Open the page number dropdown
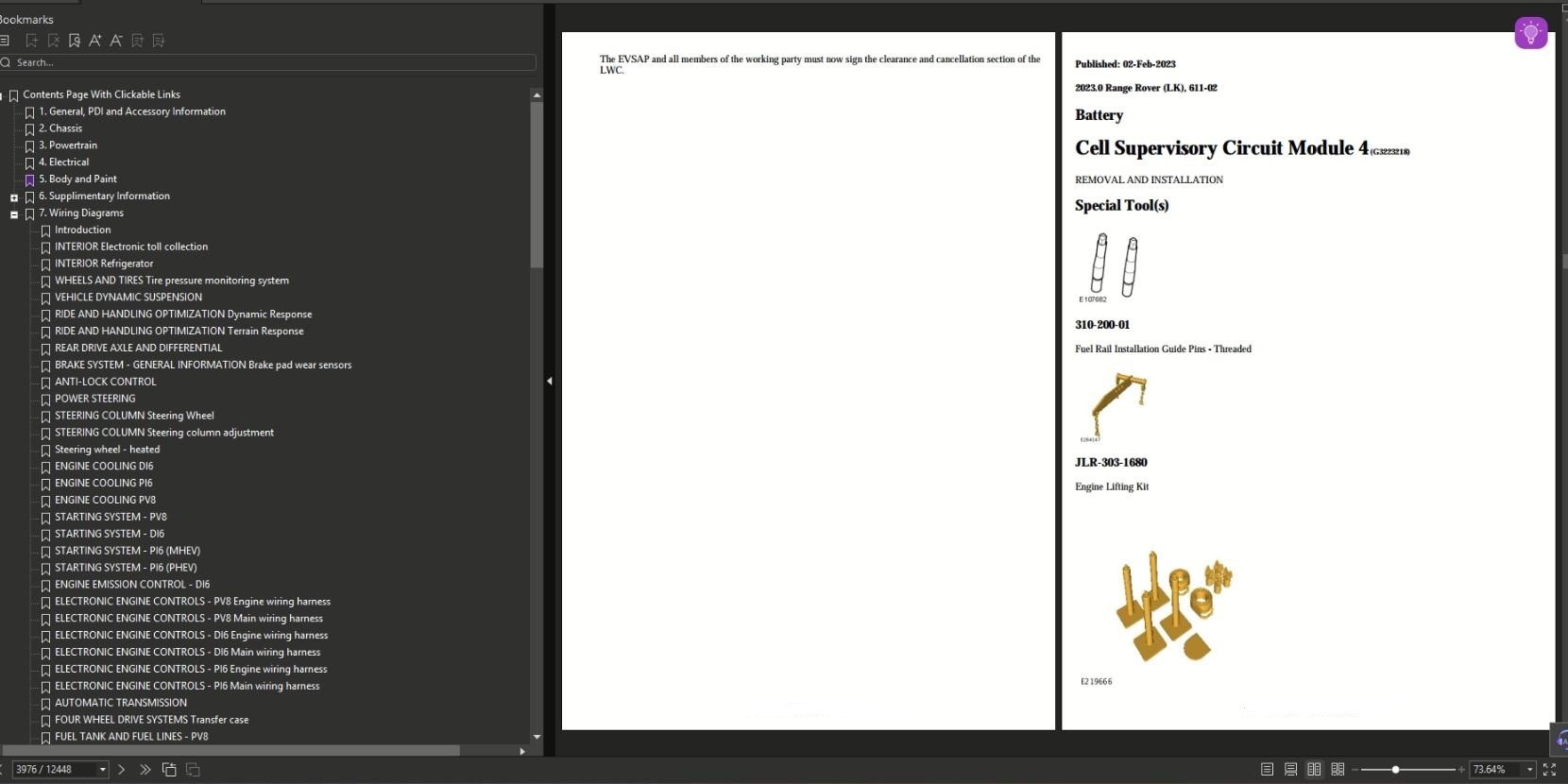 103,770
